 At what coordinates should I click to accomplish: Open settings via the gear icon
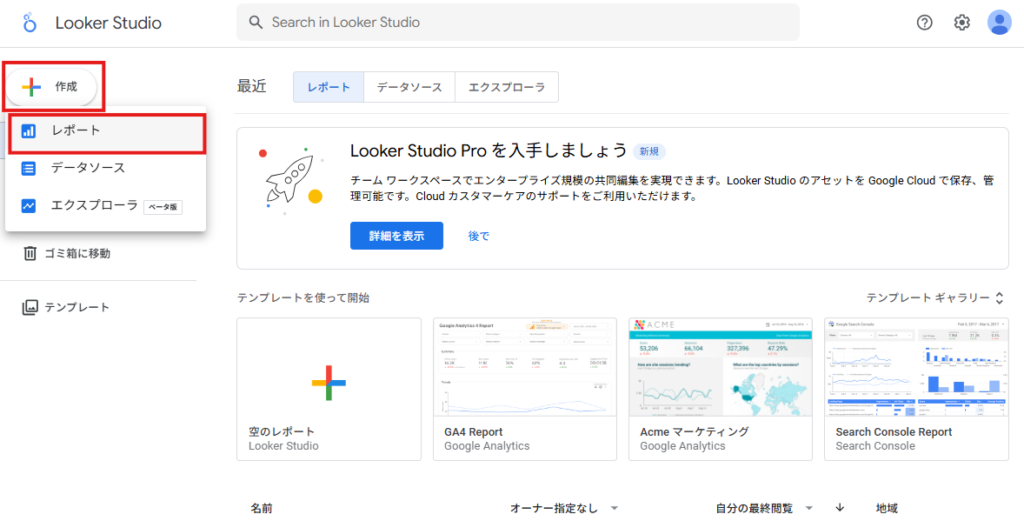[962, 23]
